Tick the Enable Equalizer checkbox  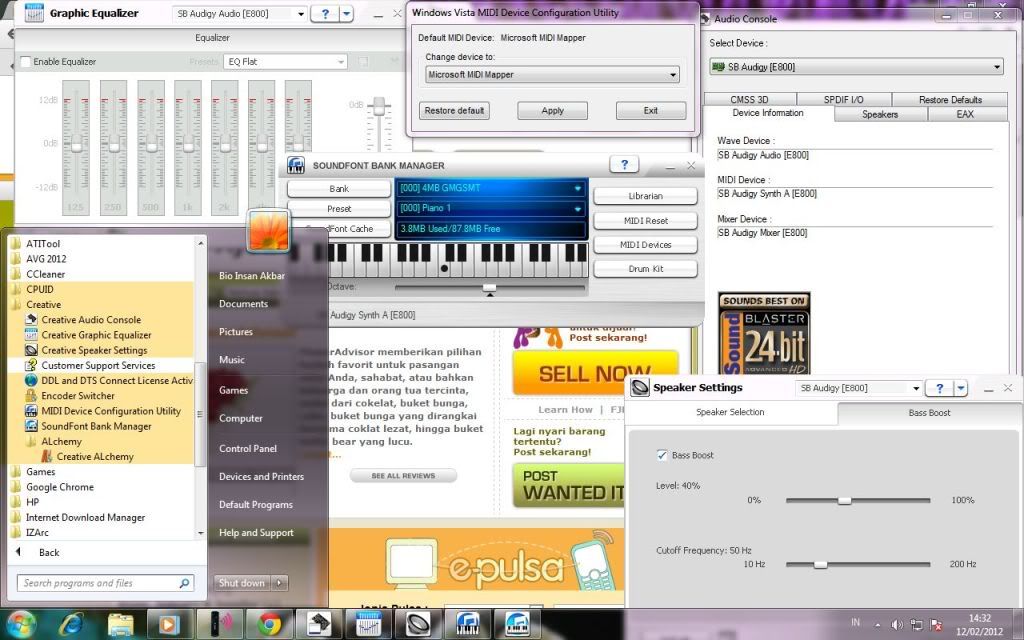pos(25,61)
